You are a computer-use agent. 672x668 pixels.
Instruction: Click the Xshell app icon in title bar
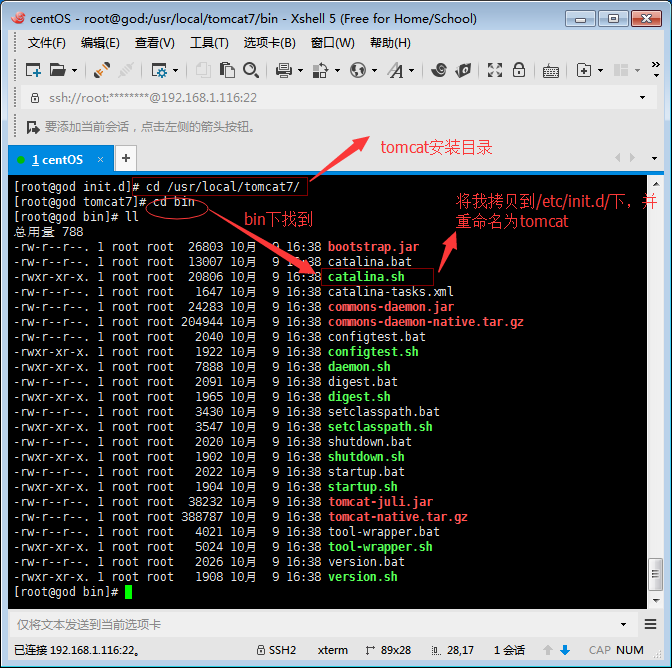pos(18,18)
